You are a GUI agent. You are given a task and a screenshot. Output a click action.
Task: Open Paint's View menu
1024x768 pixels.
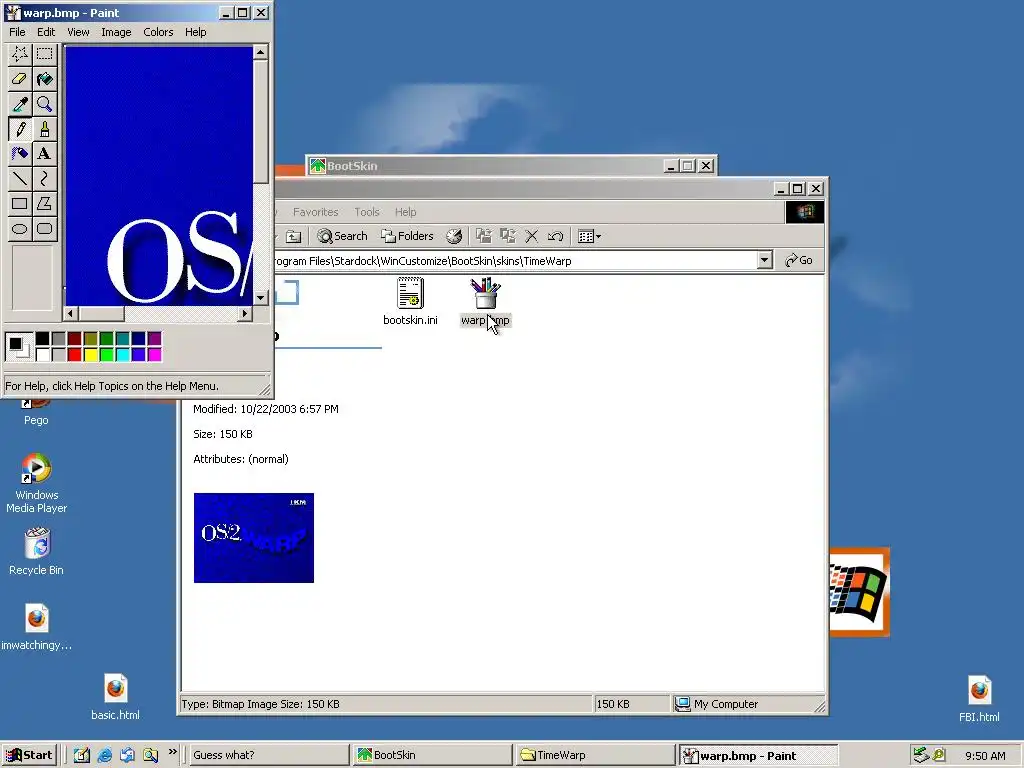pyautogui.click(x=78, y=32)
